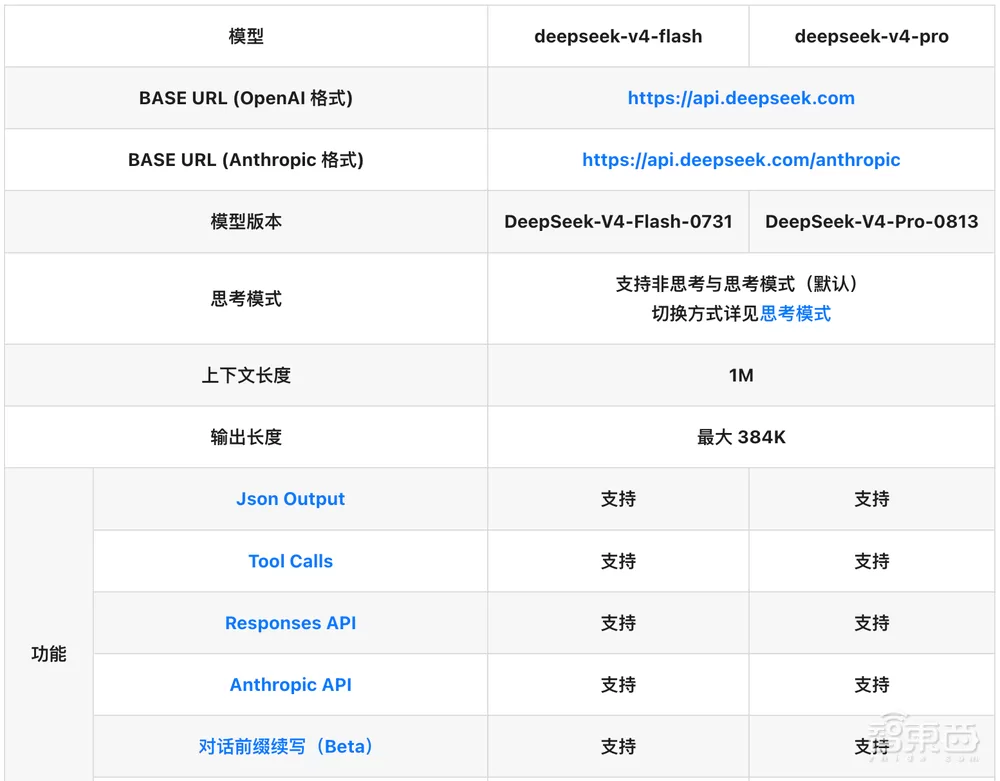
Task: Click the 模型版本 row label
Action: pyautogui.click(x=246, y=222)
